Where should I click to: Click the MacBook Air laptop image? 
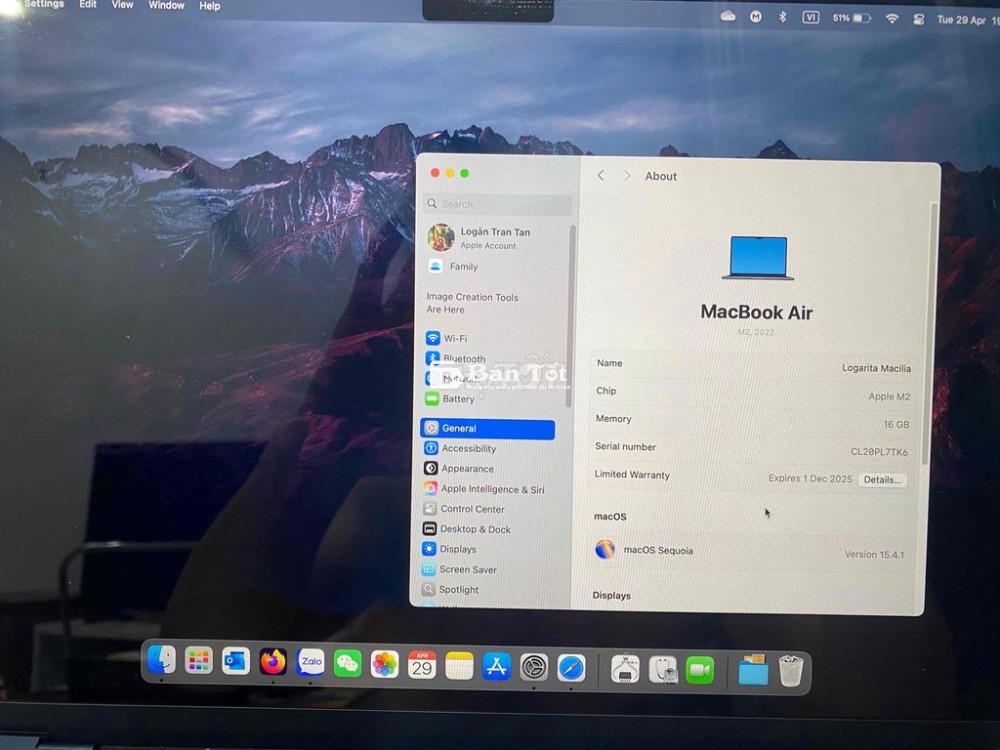(x=758, y=258)
